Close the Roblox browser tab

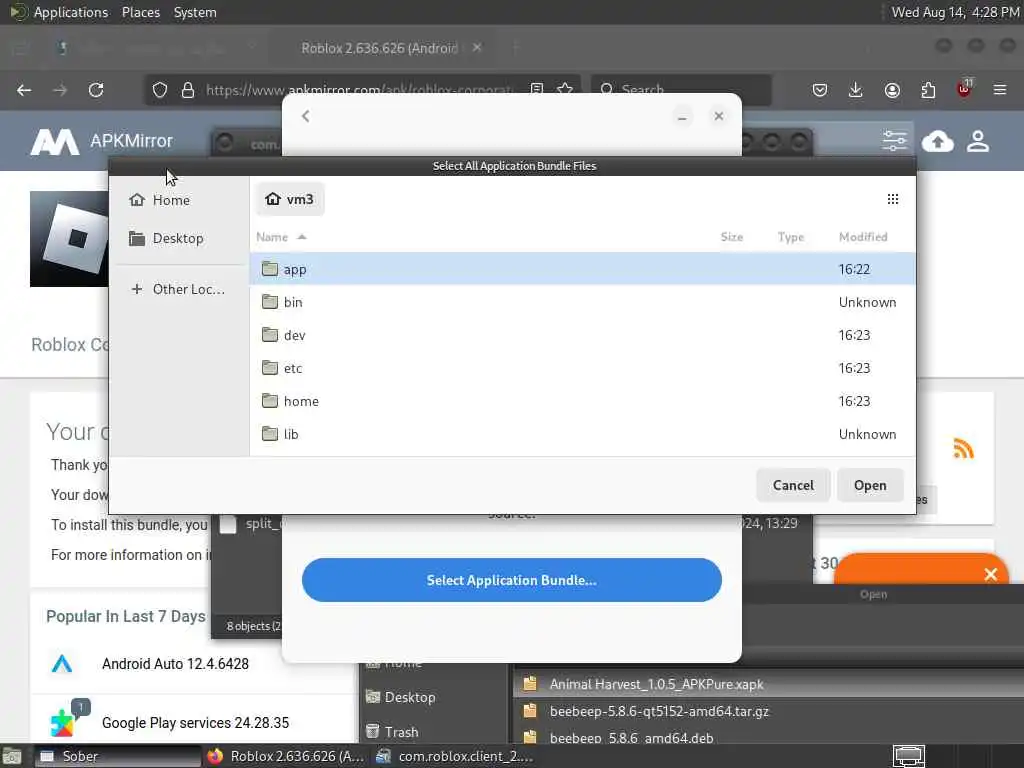(477, 48)
